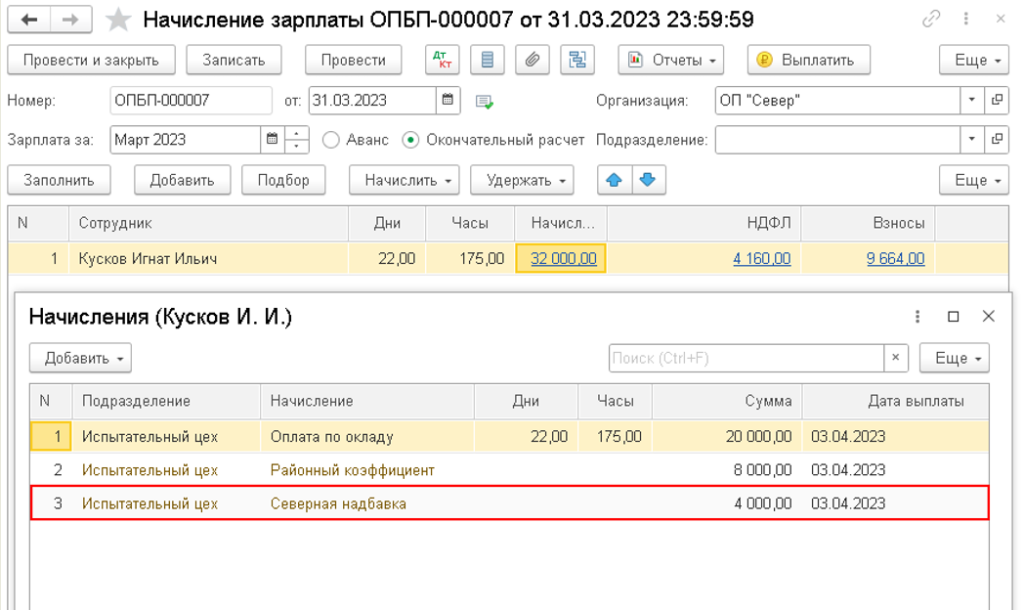This screenshot has height=610, width=1024.
Task: Open the Удержать dropdown menu
Action: [x=522, y=180]
